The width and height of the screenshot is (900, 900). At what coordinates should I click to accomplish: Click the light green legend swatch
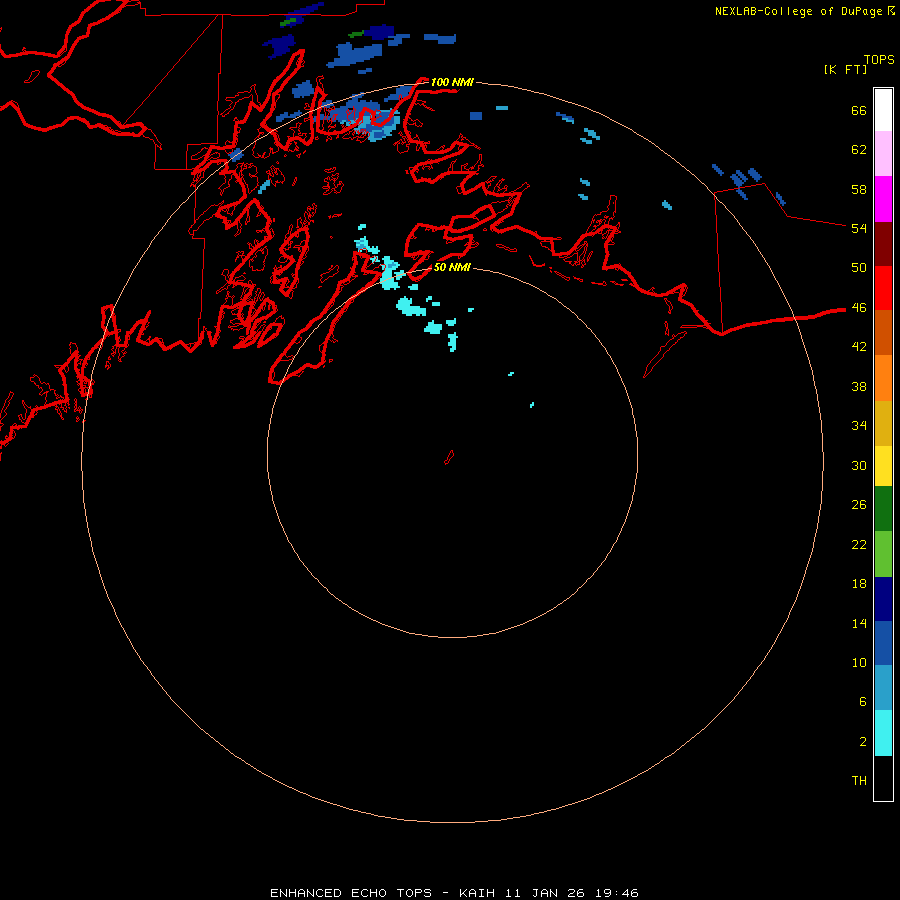click(883, 554)
